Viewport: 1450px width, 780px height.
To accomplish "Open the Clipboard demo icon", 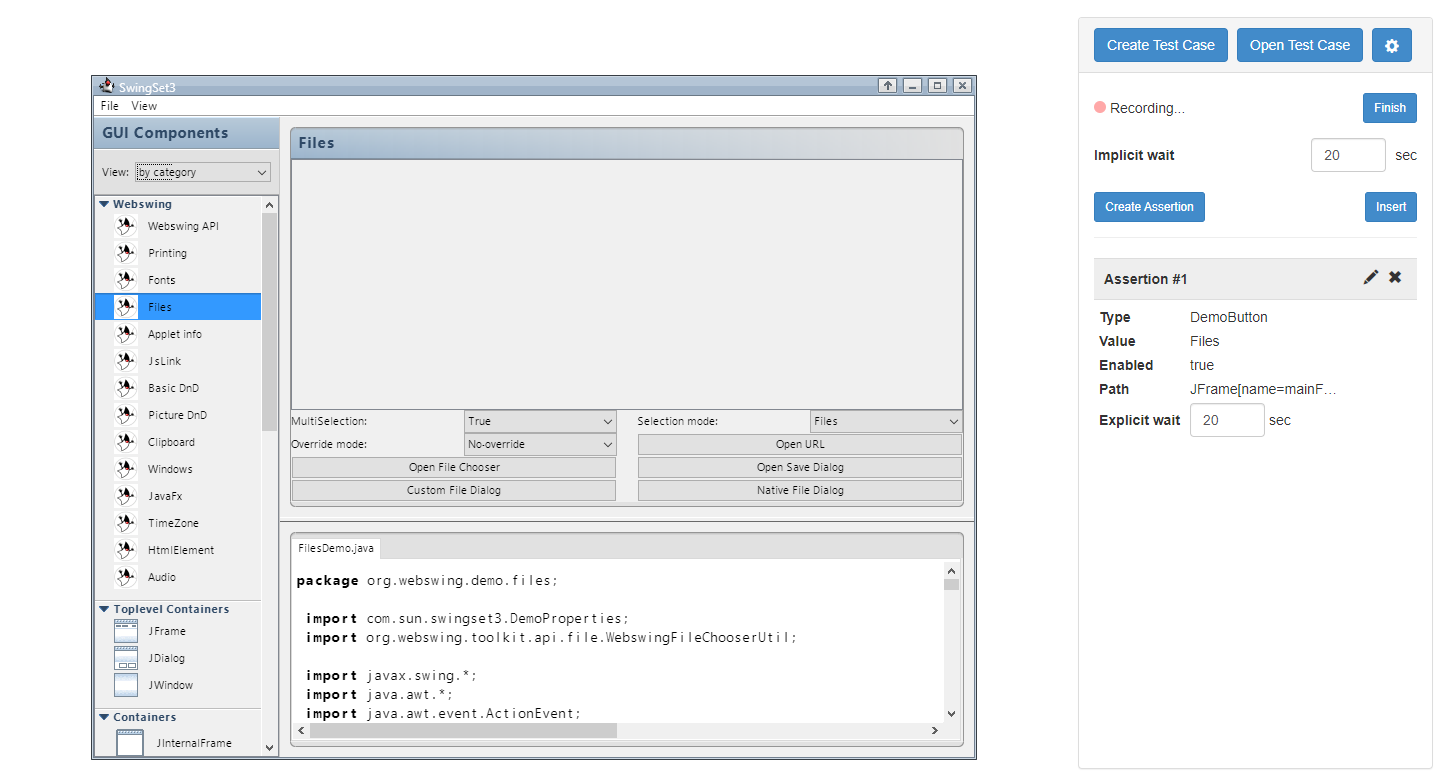I will [126, 442].
